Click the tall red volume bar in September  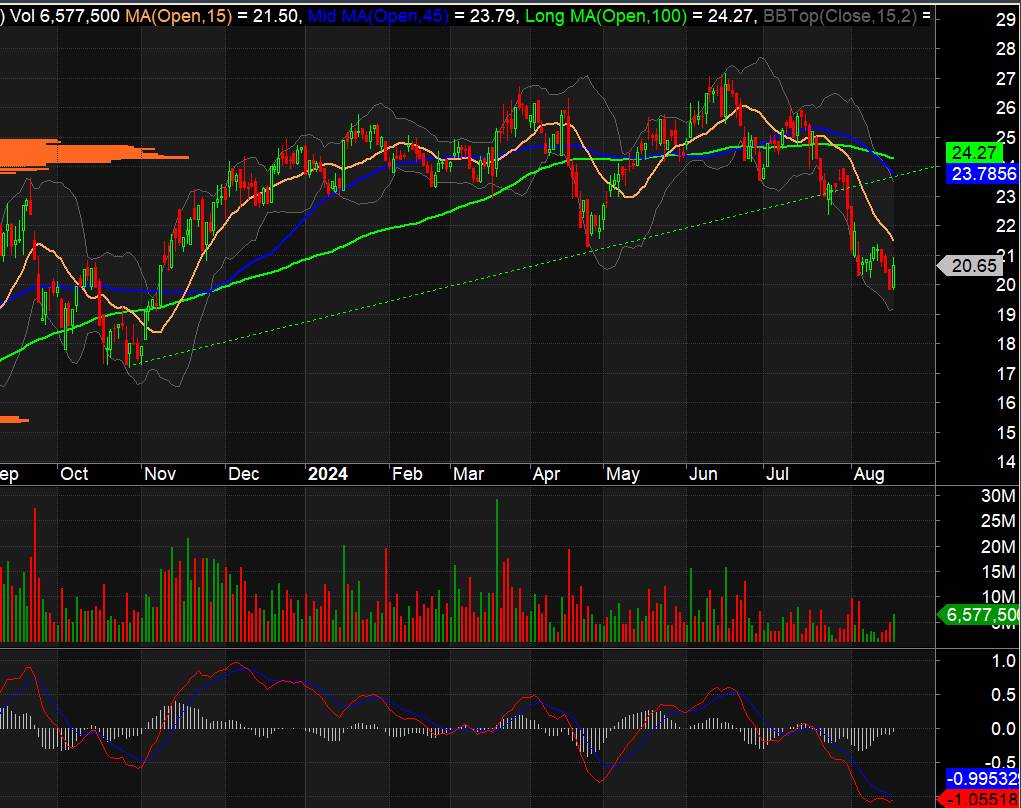point(35,575)
